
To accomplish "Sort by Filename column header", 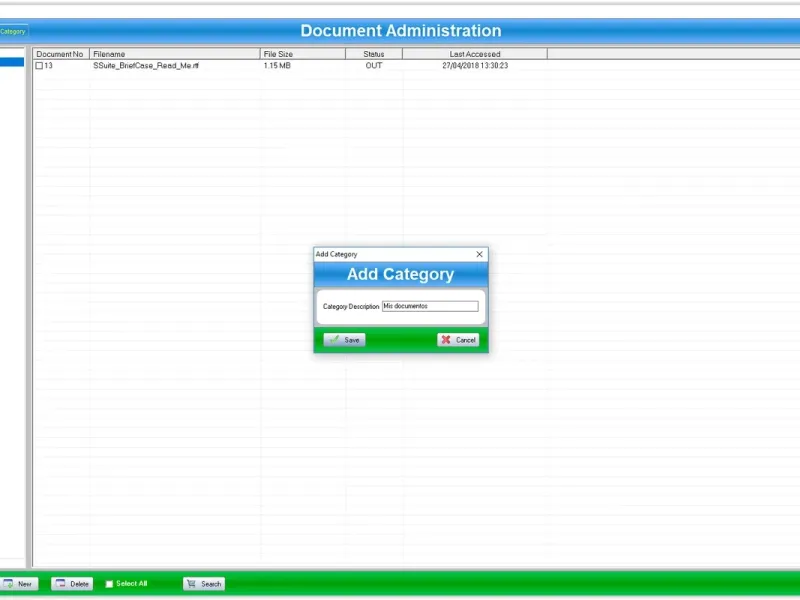I will [174, 54].
